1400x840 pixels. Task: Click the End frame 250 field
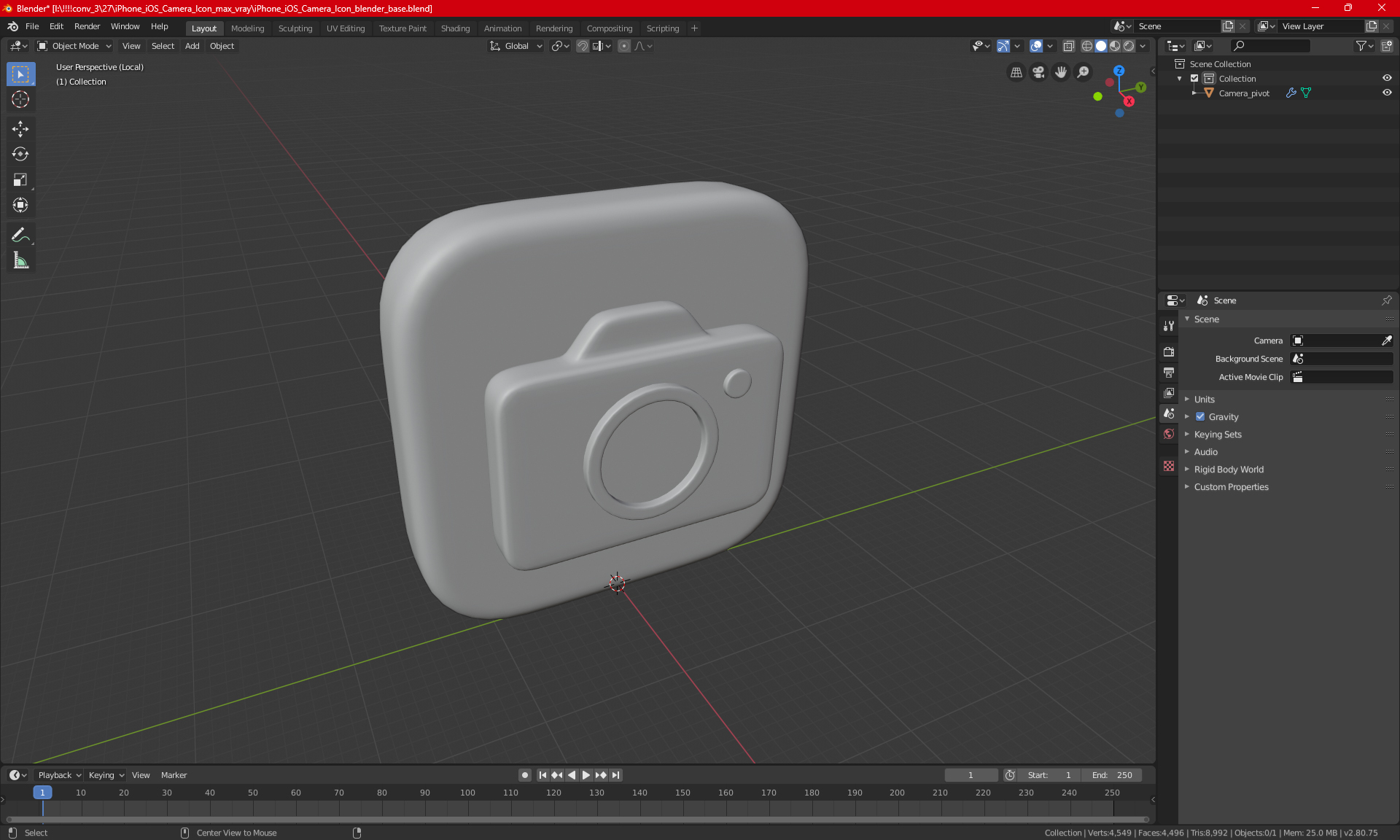1112,775
